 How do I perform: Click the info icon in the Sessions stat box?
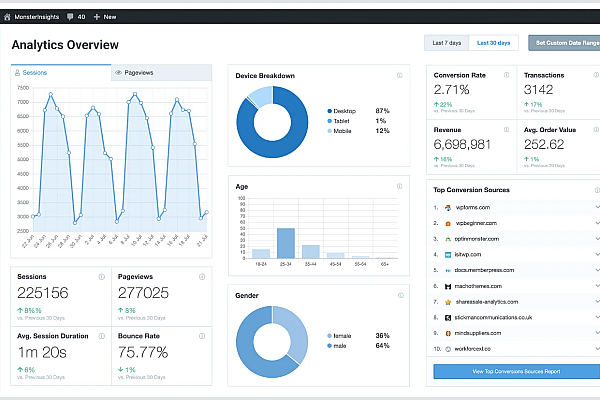[102, 276]
